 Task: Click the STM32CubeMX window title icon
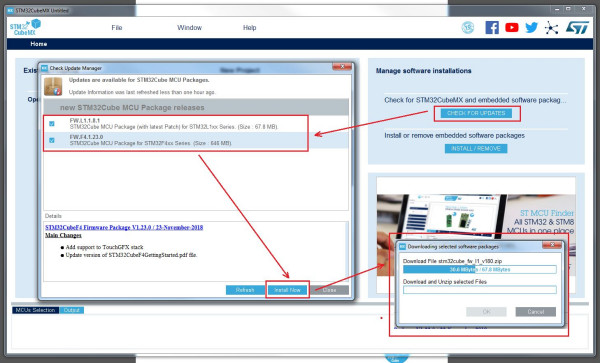(x=10, y=10)
